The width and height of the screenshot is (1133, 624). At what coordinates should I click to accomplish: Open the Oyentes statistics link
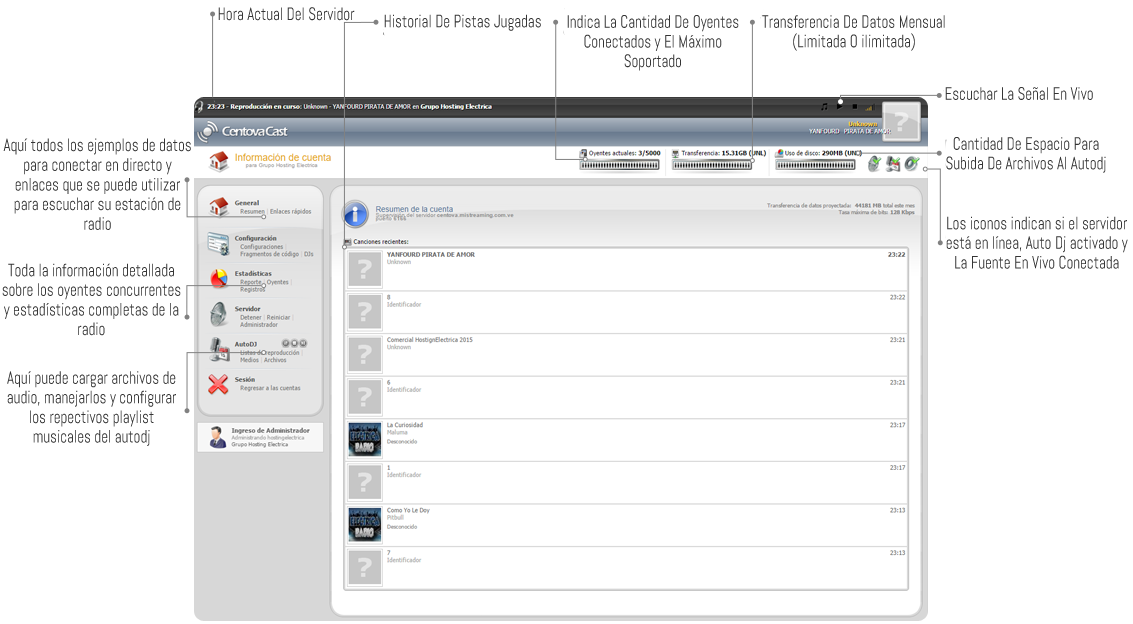coord(277,282)
